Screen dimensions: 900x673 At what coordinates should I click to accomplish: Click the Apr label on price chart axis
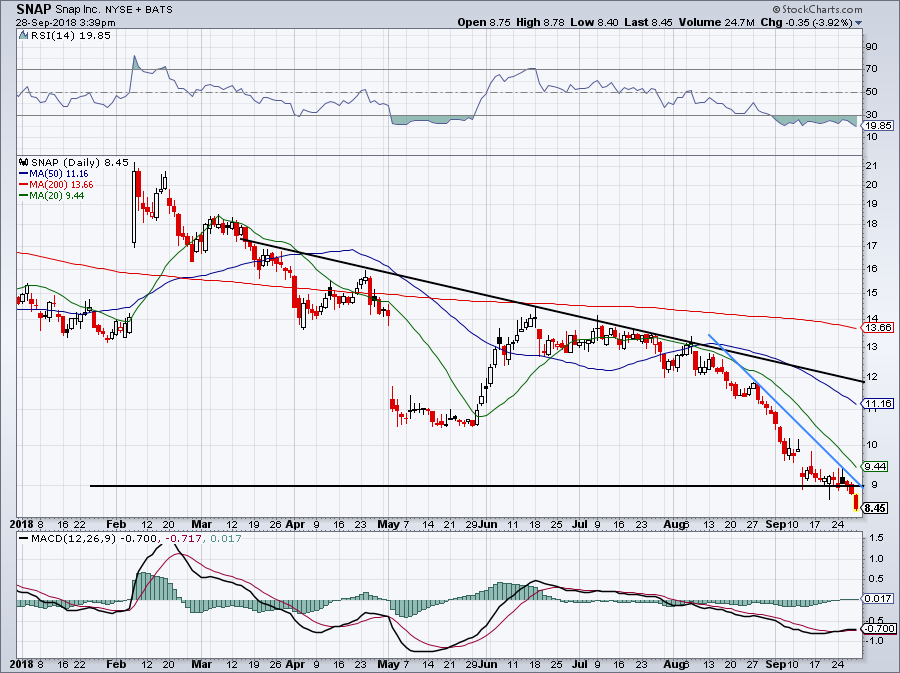point(295,524)
